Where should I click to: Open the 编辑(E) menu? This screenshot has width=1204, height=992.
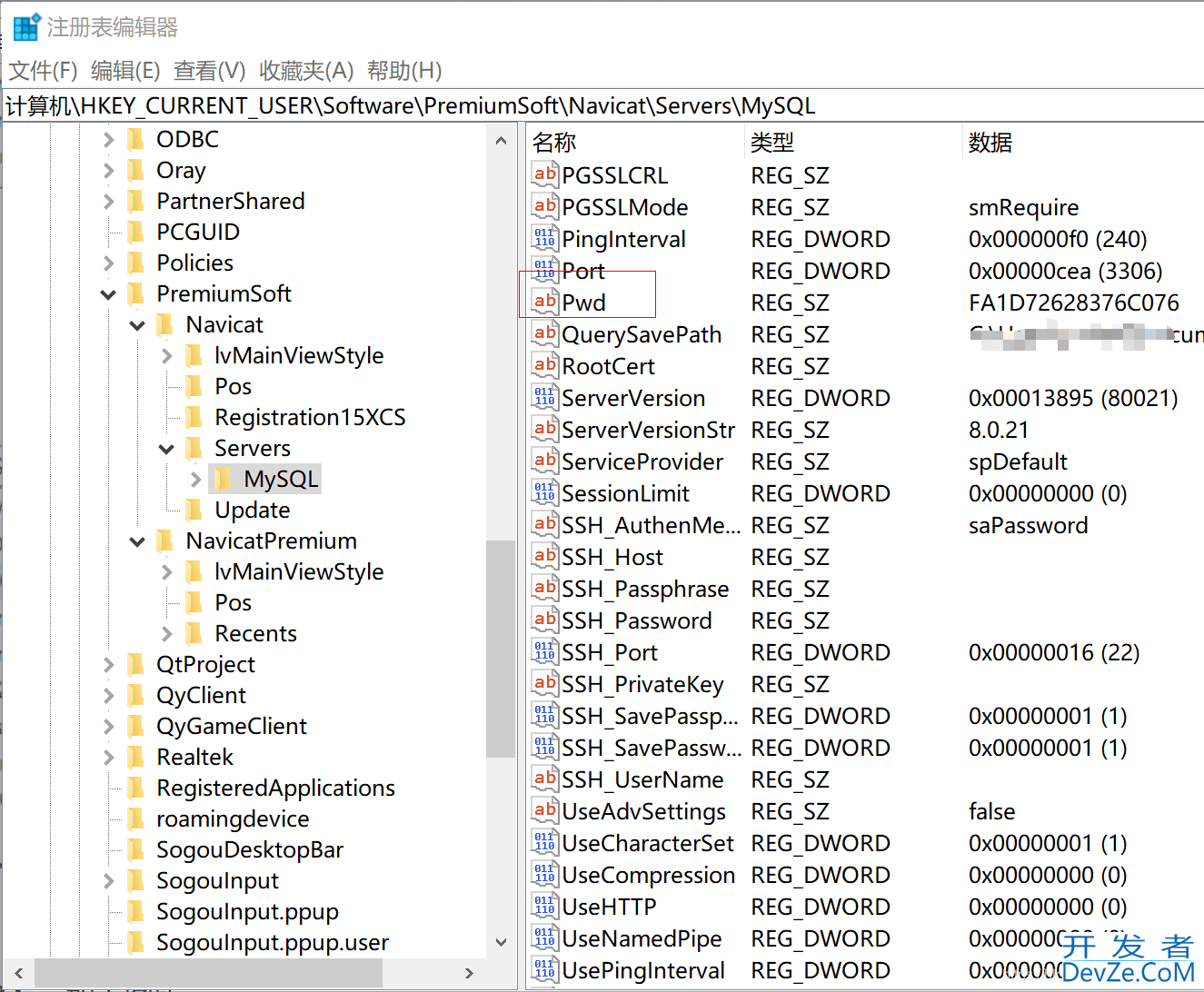[x=125, y=70]
